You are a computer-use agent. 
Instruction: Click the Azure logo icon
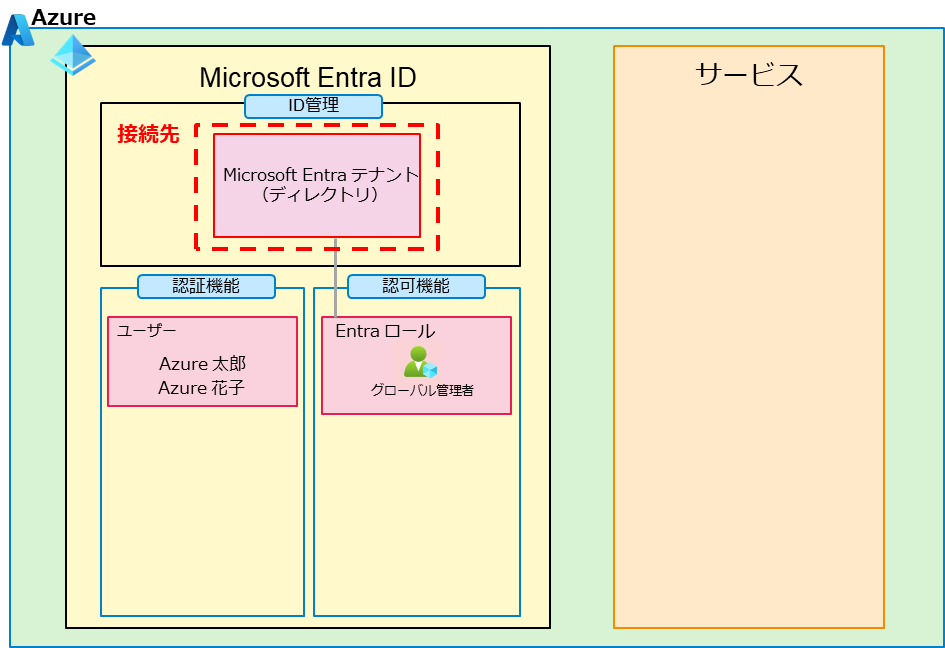point(17,30)
